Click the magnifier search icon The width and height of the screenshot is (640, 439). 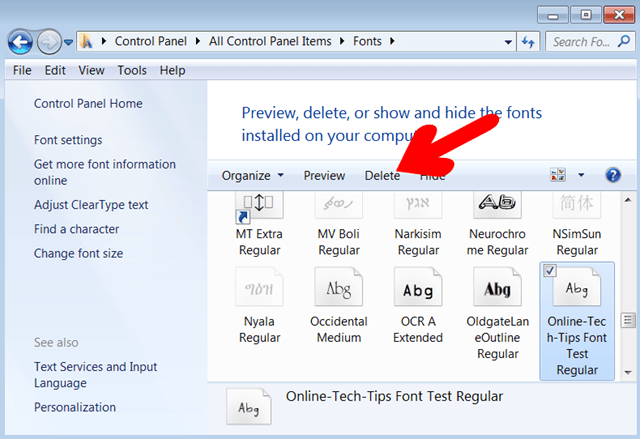(624, 41)
